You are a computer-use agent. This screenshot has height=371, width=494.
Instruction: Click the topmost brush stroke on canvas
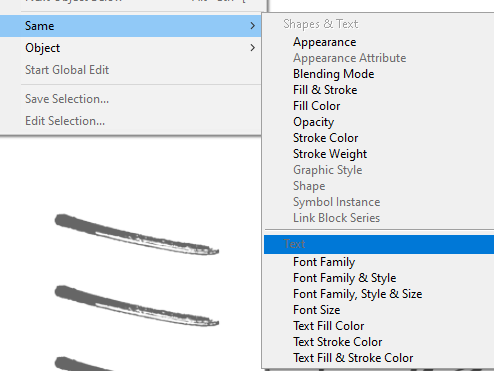(137, 234)
